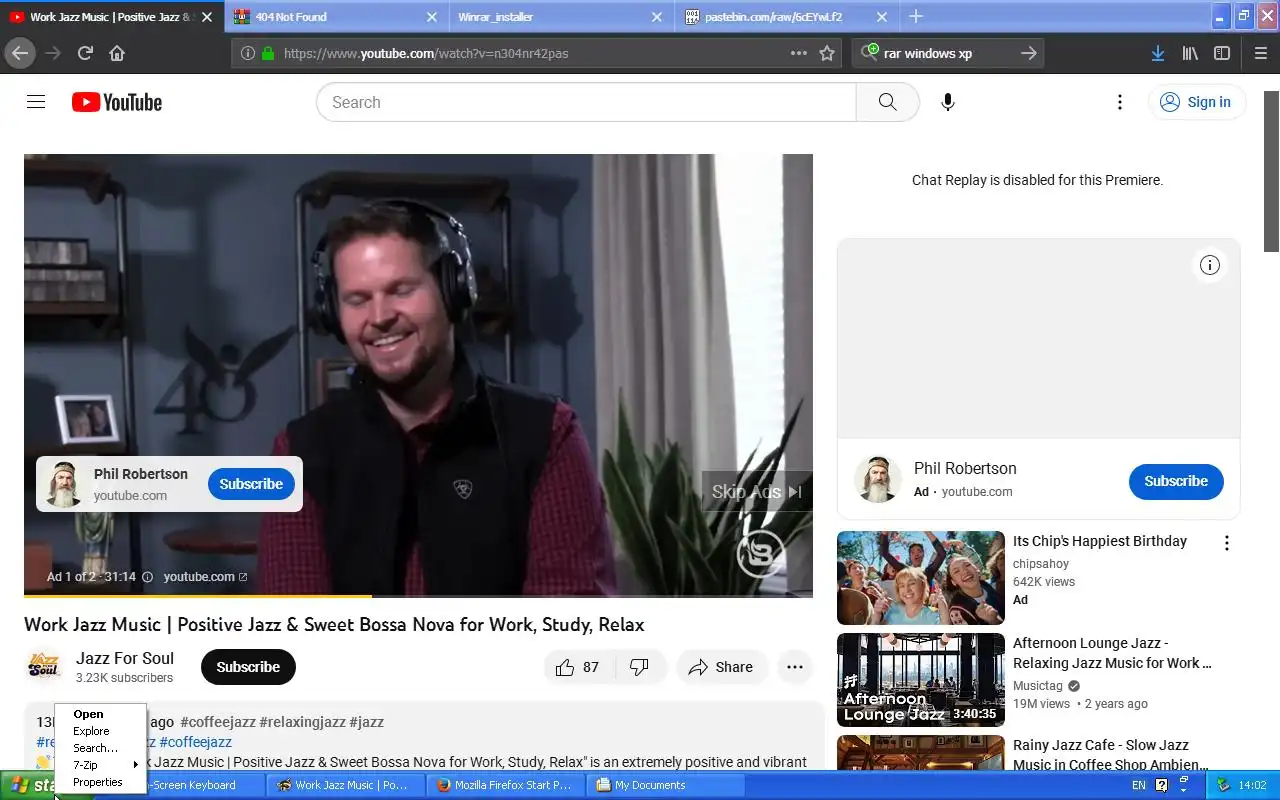Subscribe to Phil Robertson in player overlay

tap(251, 484)
